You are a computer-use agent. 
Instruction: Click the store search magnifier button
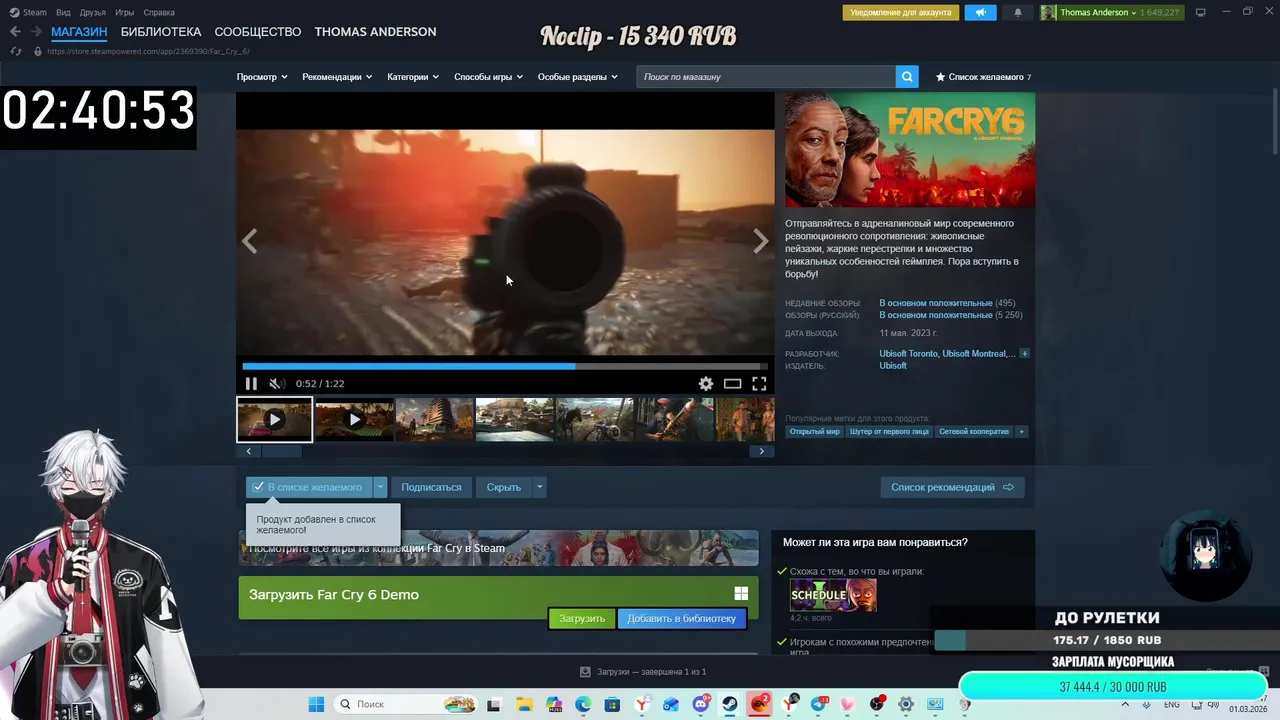[x=907, y=77]
